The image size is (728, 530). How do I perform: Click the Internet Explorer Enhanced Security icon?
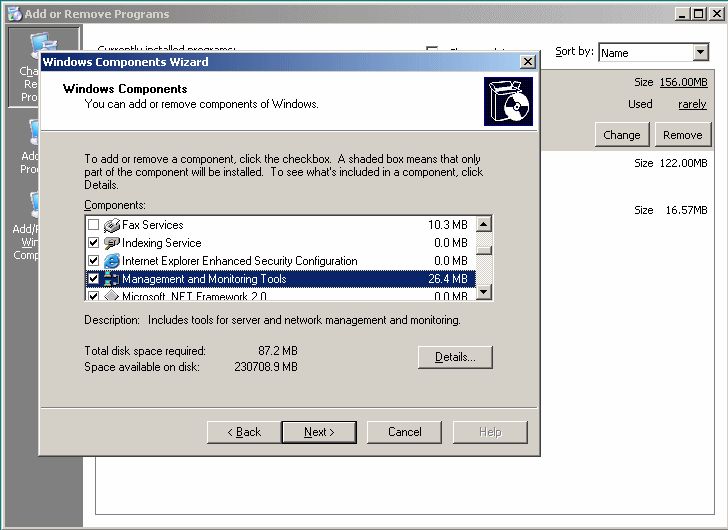tap(111, 261)
